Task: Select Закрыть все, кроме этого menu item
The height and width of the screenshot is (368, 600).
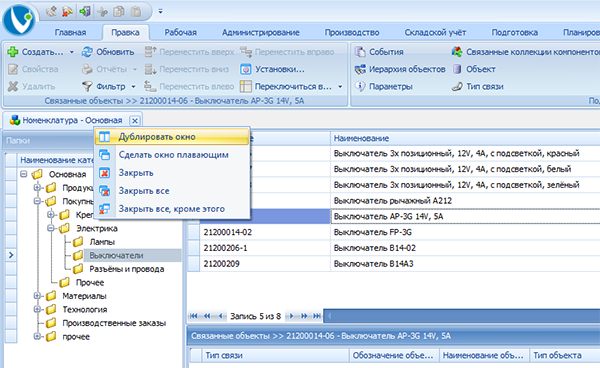Action: (172, 209)
